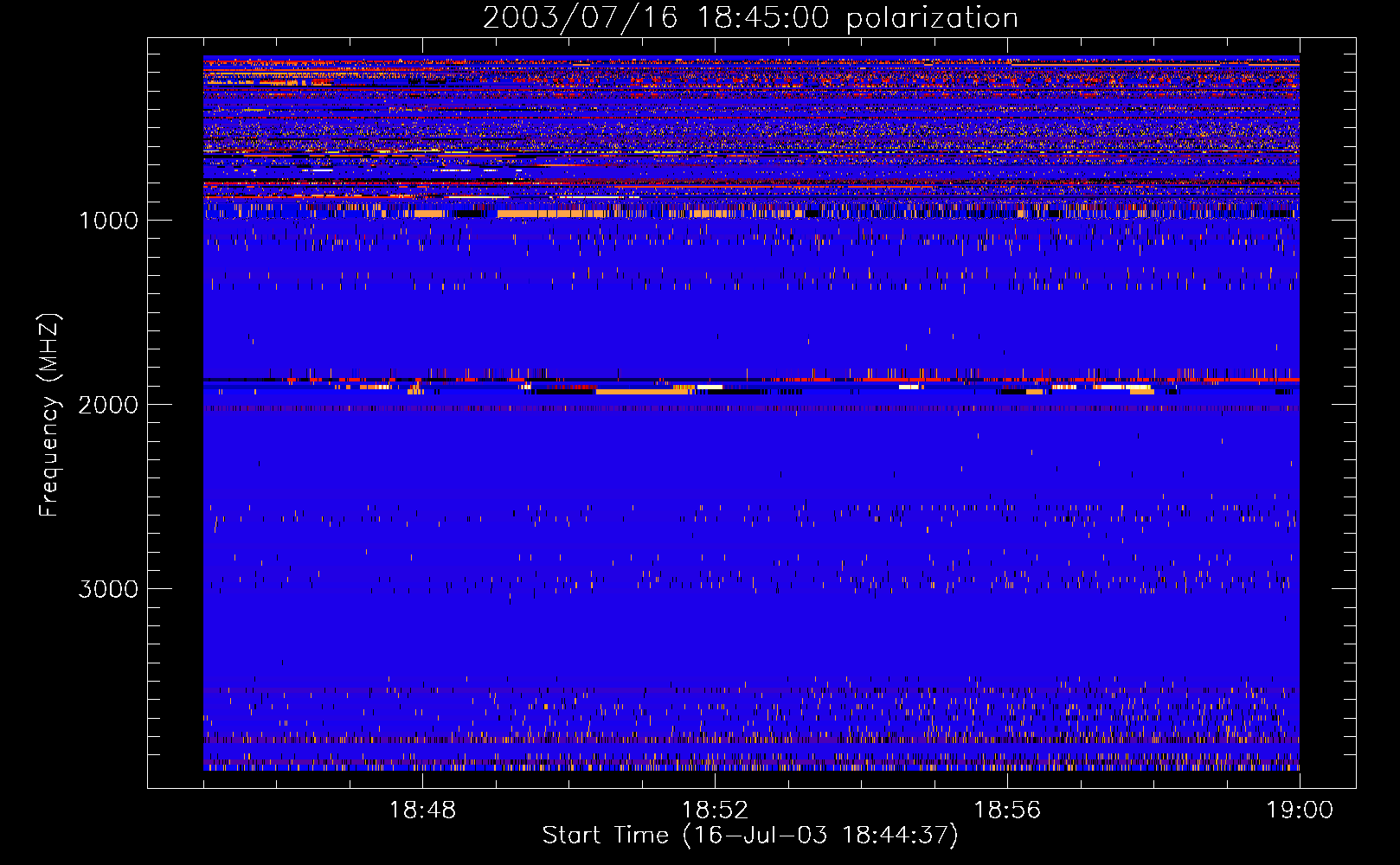The height and width of the screenshot is (865, 1400).
Task: Click the 18:56 time tick label
Action: (1007, 811)
